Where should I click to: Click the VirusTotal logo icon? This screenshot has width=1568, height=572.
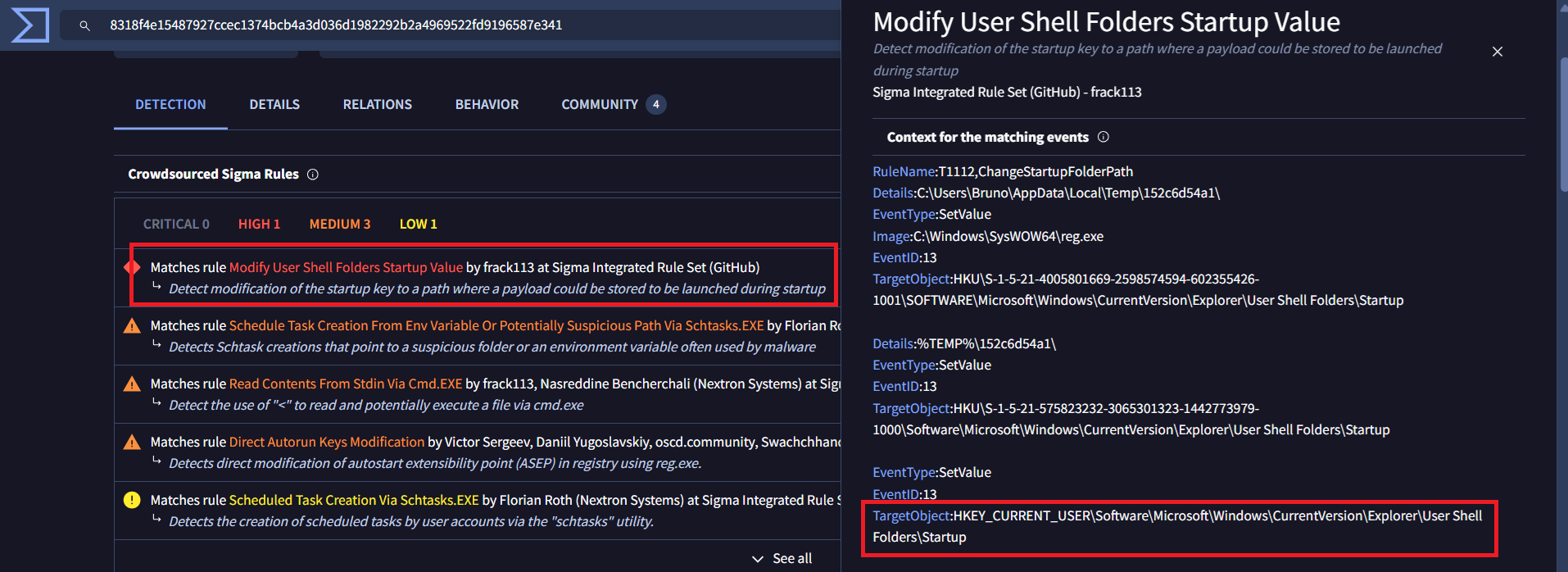pos(30,25)
